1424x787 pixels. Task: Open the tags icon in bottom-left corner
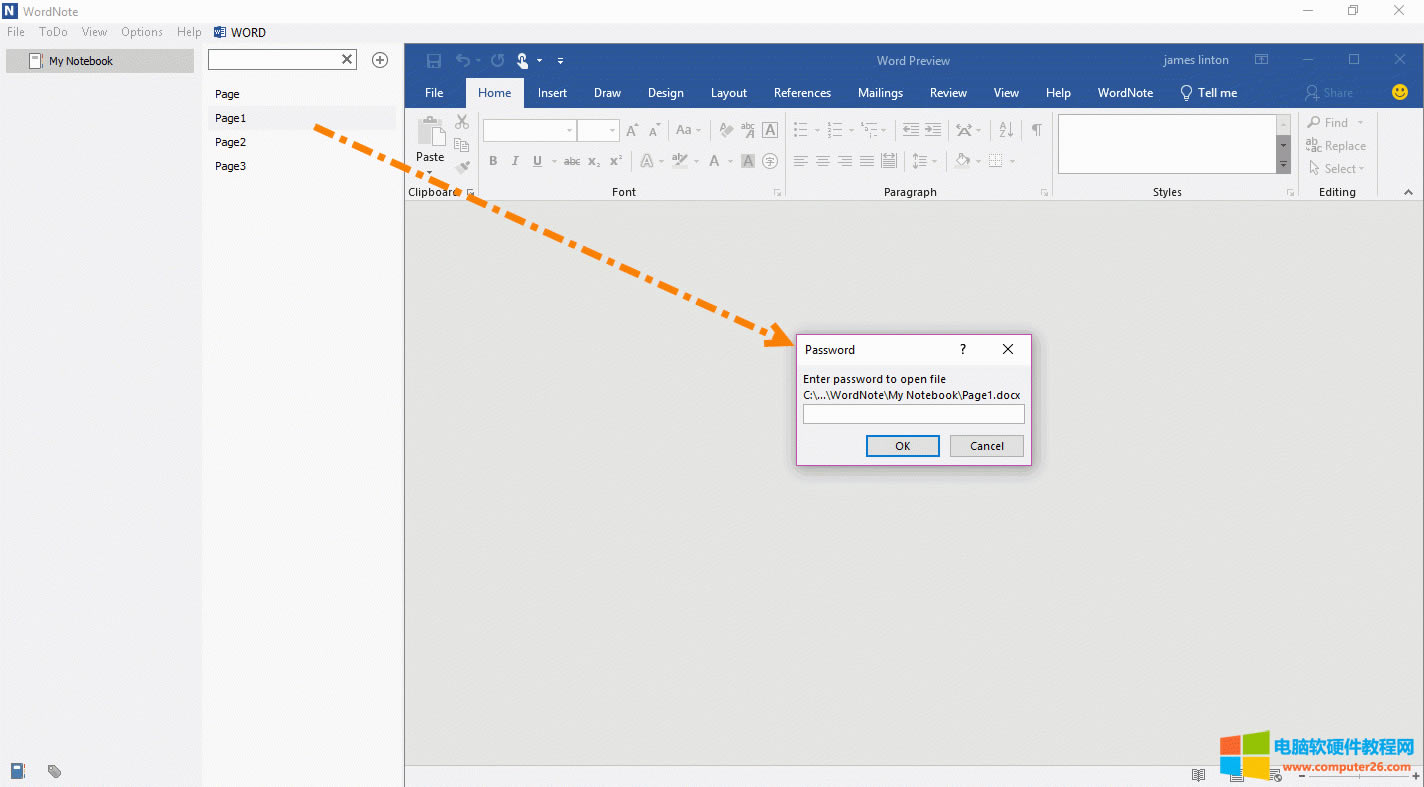click(54, 771)
